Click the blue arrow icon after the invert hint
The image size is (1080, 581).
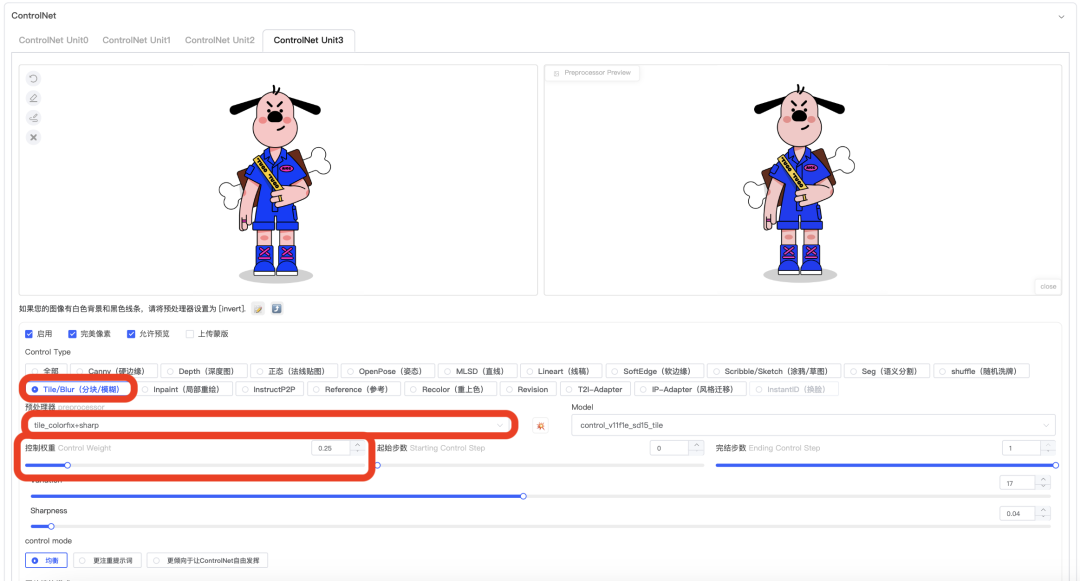pyautogui.click(x=276, y=308)
